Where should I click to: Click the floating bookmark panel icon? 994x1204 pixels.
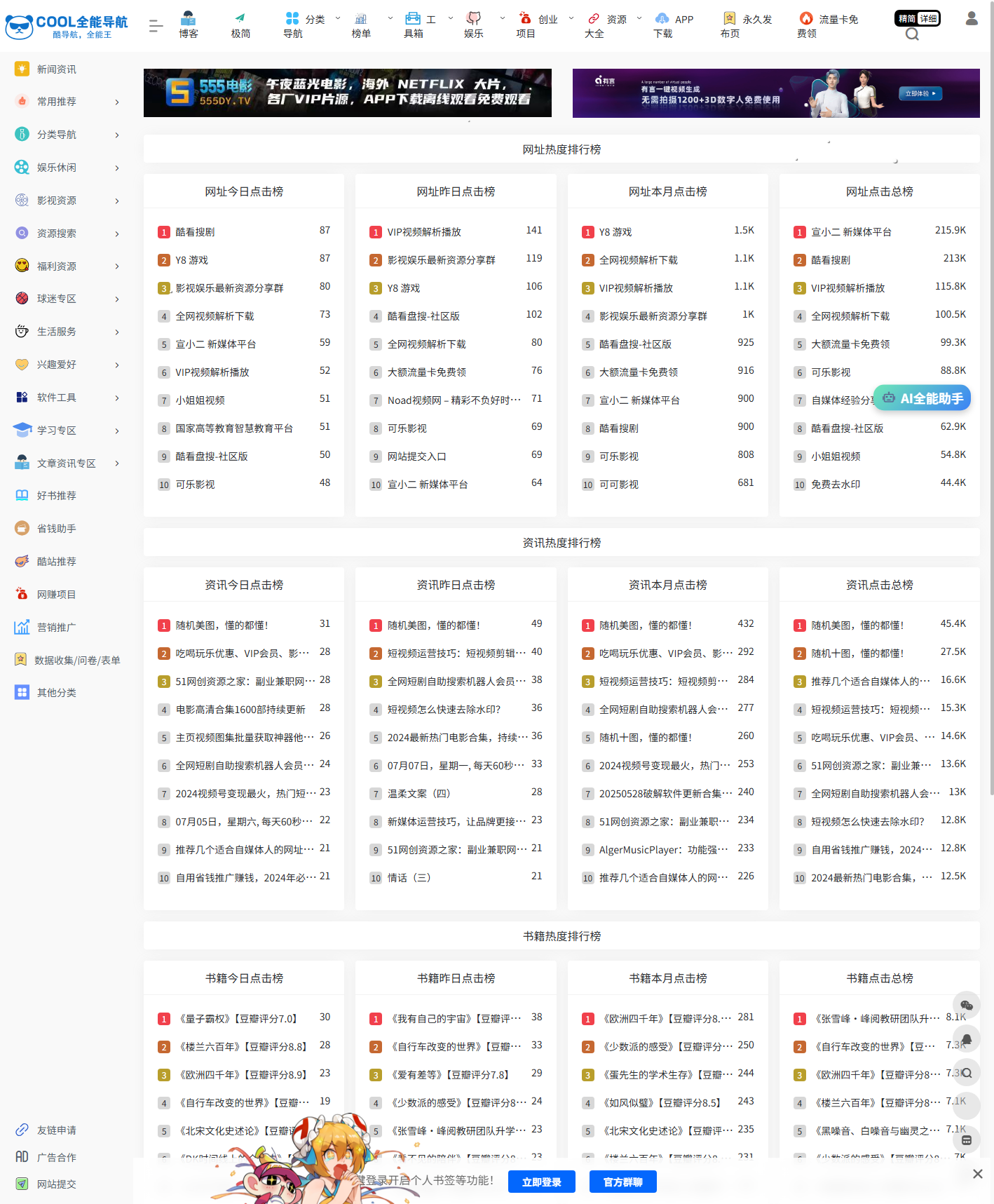(967, 1139)
